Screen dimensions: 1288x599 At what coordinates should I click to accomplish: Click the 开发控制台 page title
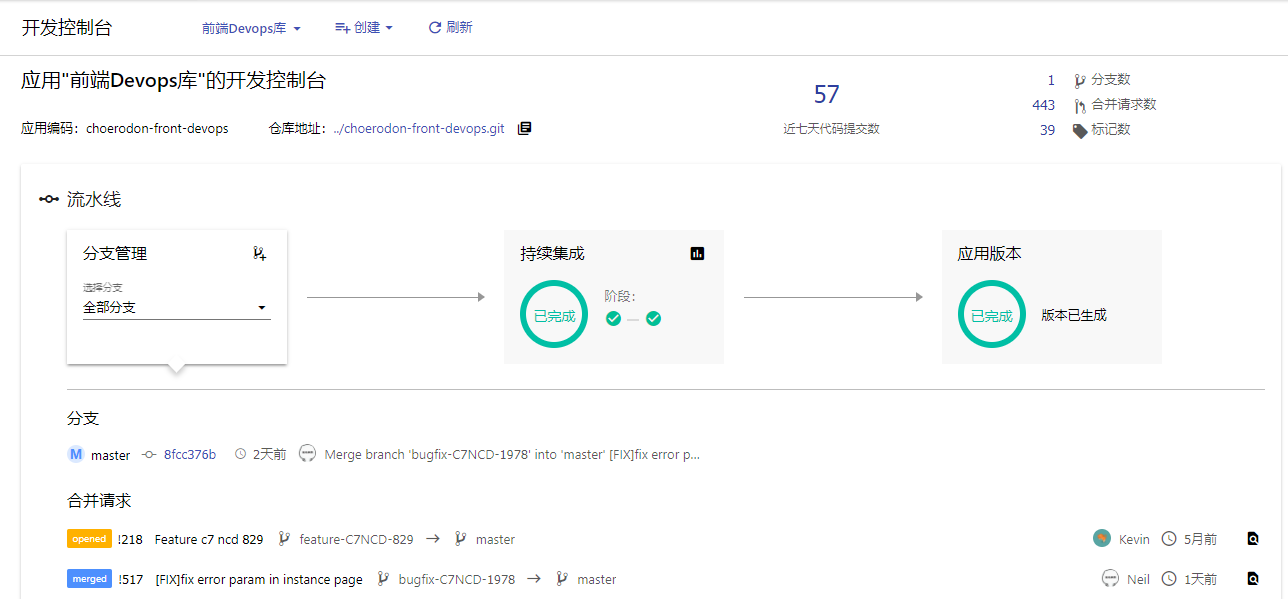[67, 28]
